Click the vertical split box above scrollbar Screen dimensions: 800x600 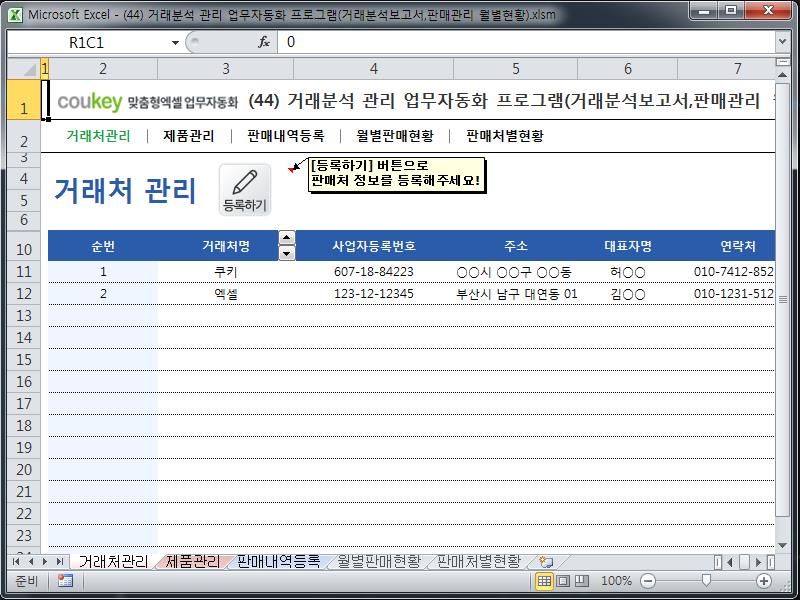[783, 62]
